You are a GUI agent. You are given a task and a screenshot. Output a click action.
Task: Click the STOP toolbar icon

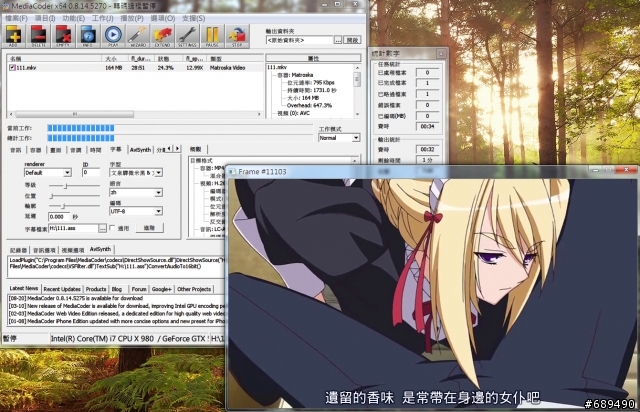click(237, 36)
